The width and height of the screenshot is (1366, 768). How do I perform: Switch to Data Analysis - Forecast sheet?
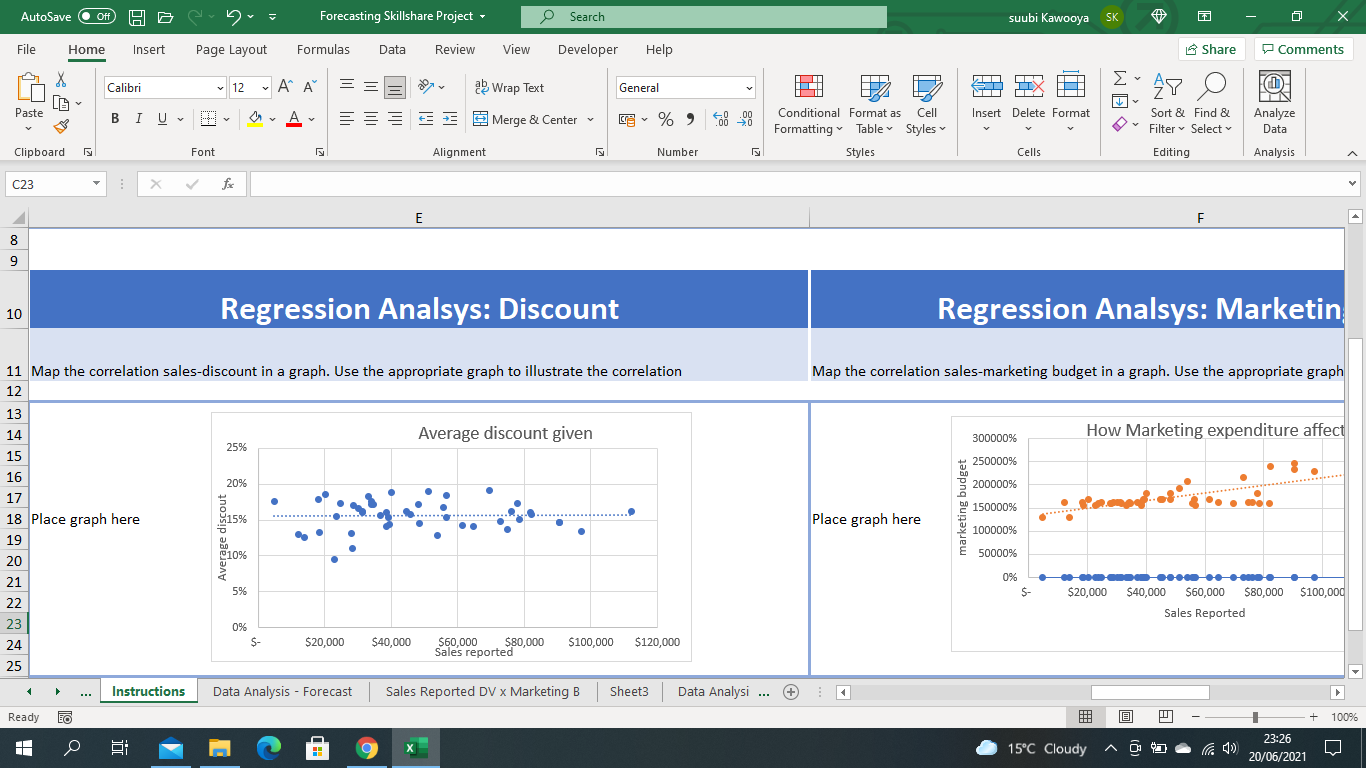(x=283, y=691)
